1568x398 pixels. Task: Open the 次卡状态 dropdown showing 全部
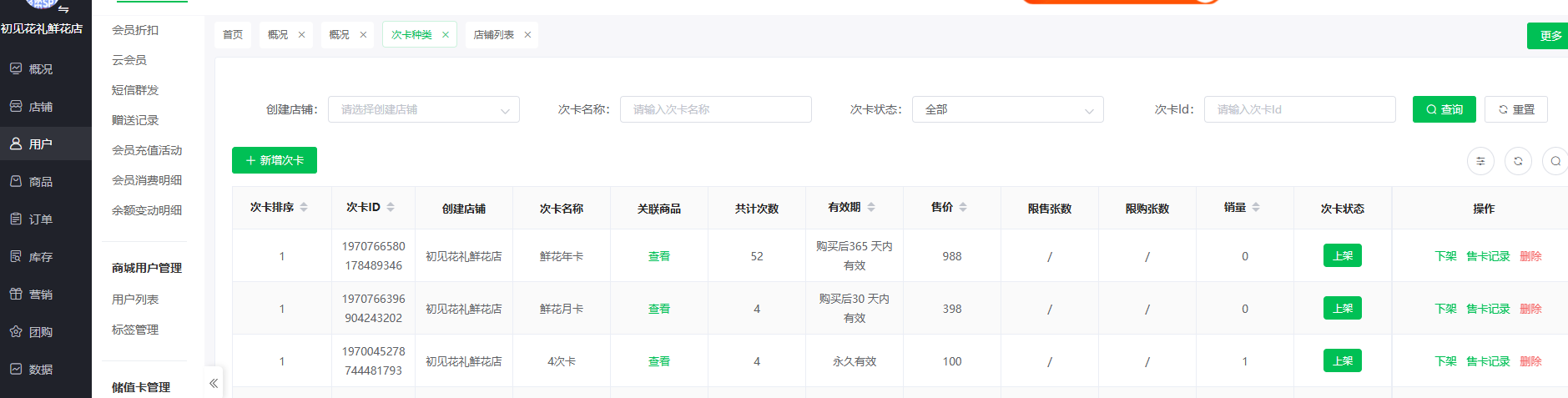(x=1007, y=110)
